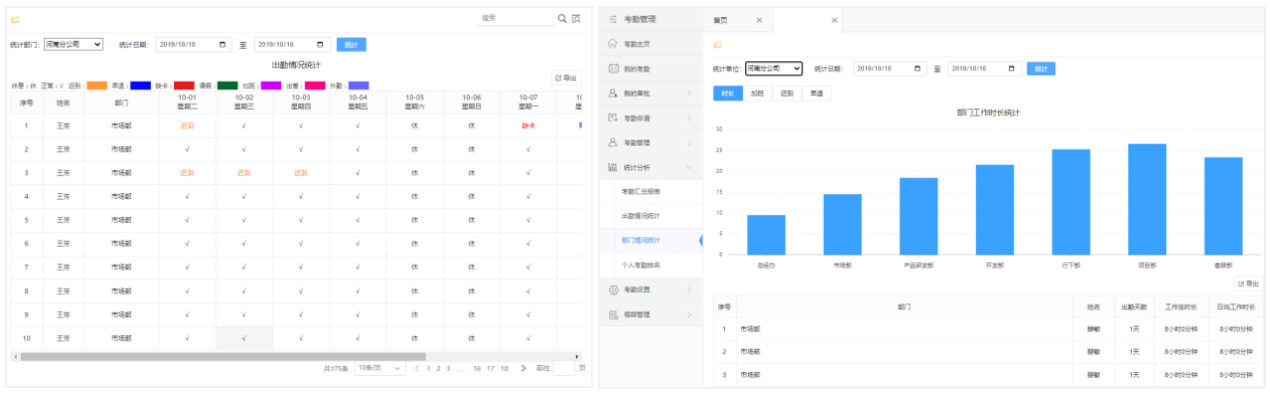Click the blue 统计 button in right panel
Image resolution: width=1270 pixels, height=394 pixels.
tap(1041, 68)
